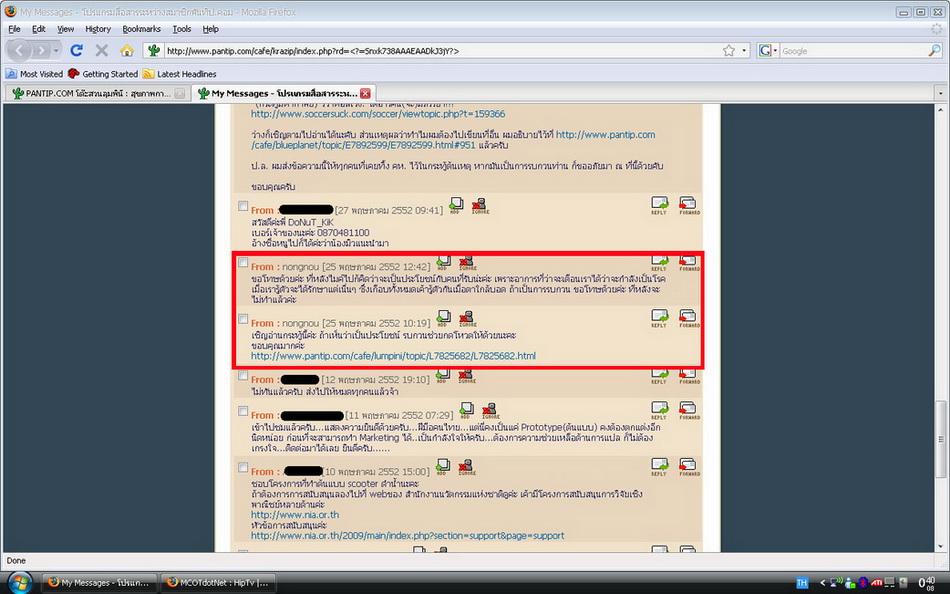Add sender of the 15:00 message
Image resolution: width=950 pixels, height=594 pixels.
443,466
